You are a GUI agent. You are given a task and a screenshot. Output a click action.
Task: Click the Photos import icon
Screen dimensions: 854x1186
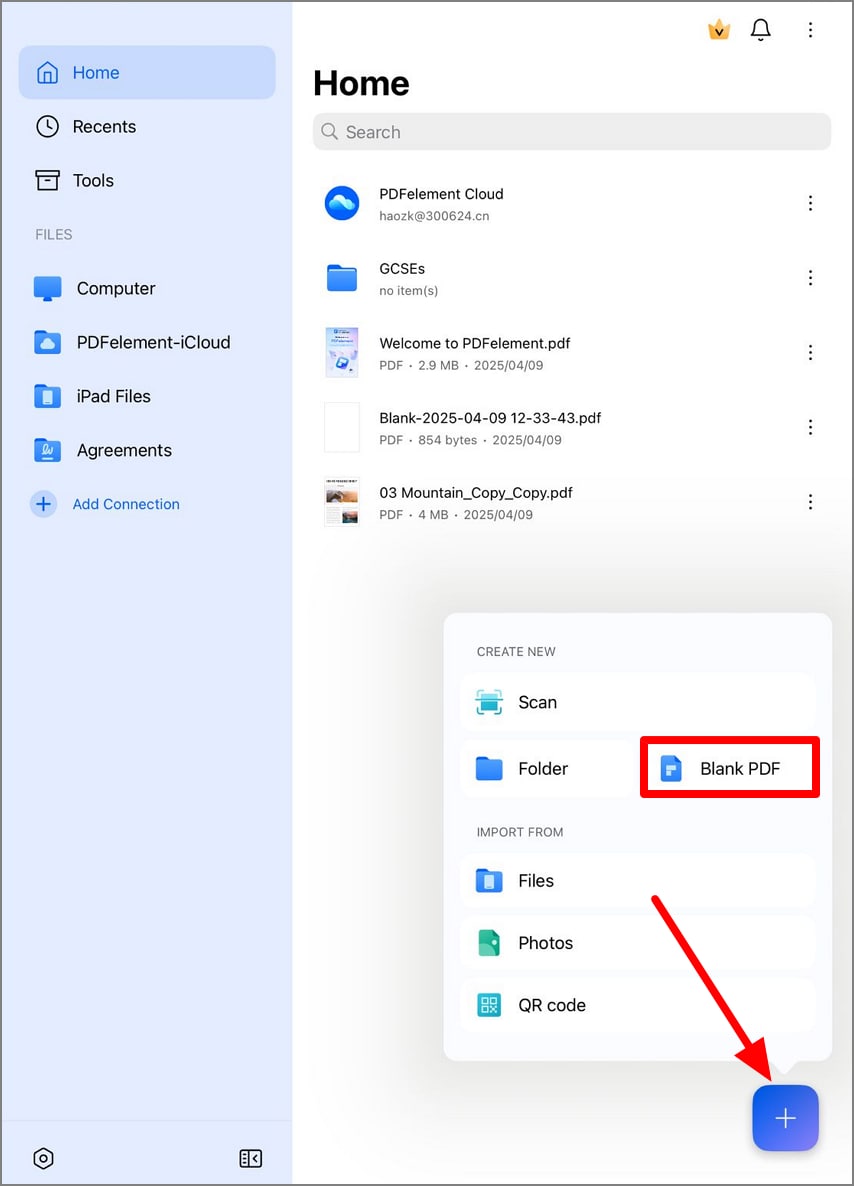click(x=489, y=942)
